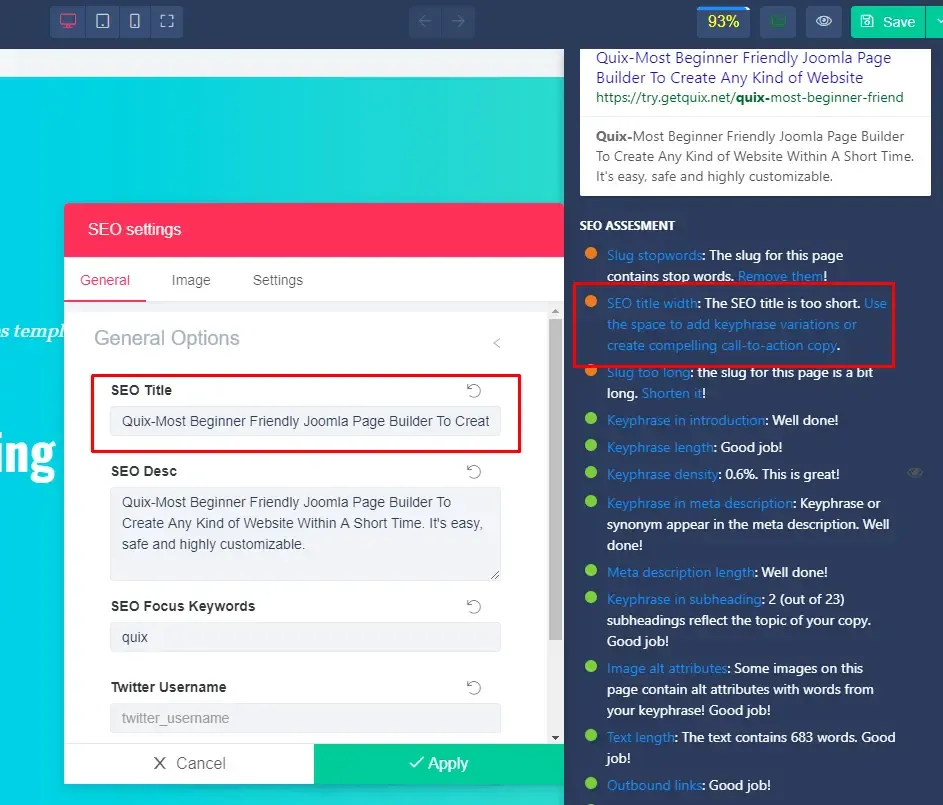Click the green icon next to 93%

778,22
